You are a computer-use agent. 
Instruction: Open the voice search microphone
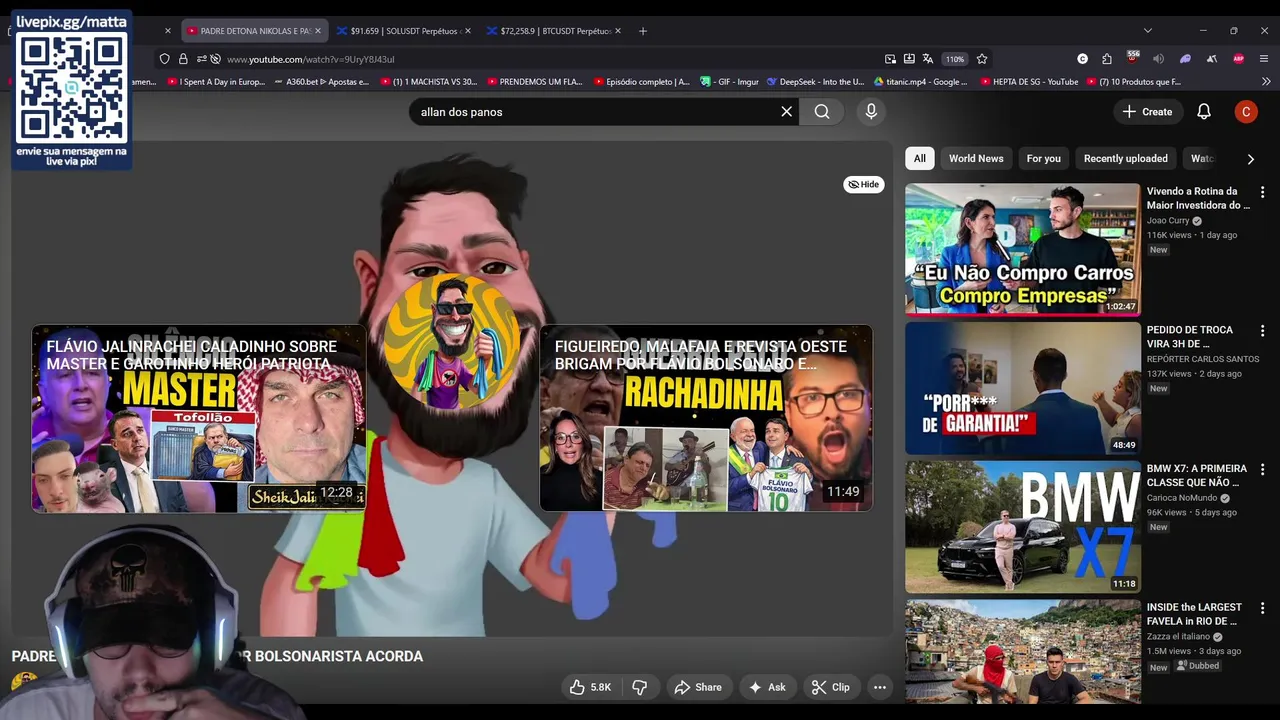point(871,112)
